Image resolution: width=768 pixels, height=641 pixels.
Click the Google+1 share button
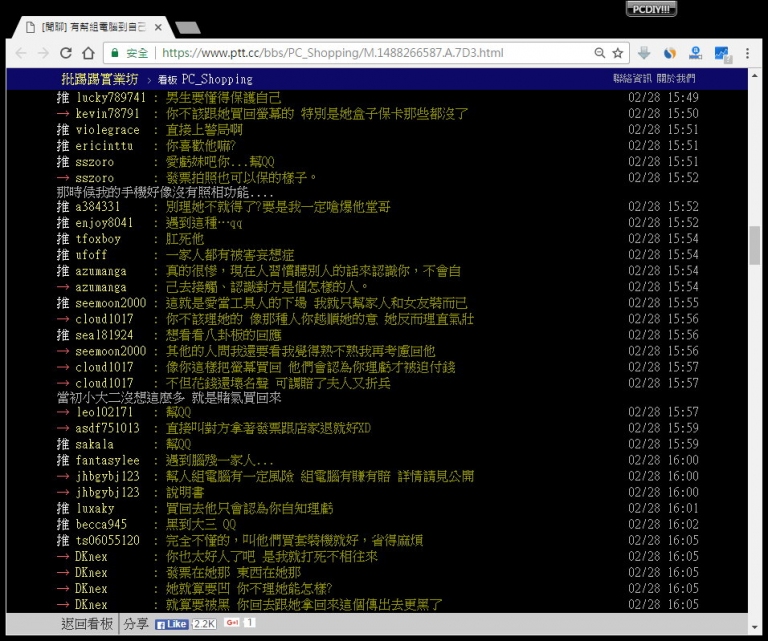(x=233, y=622)
